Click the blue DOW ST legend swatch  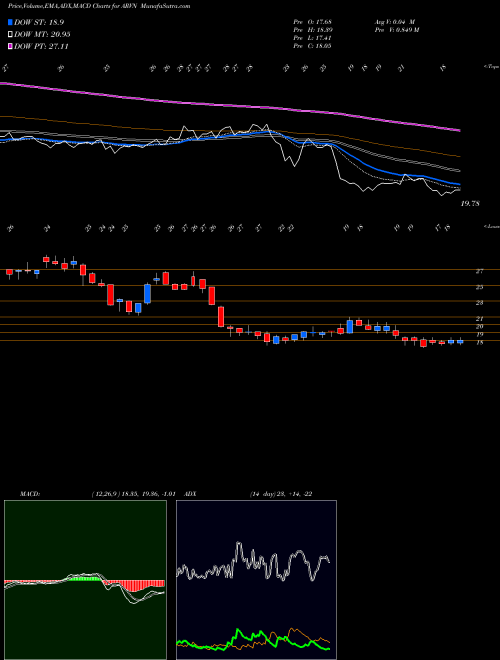(x=10, y=22)
